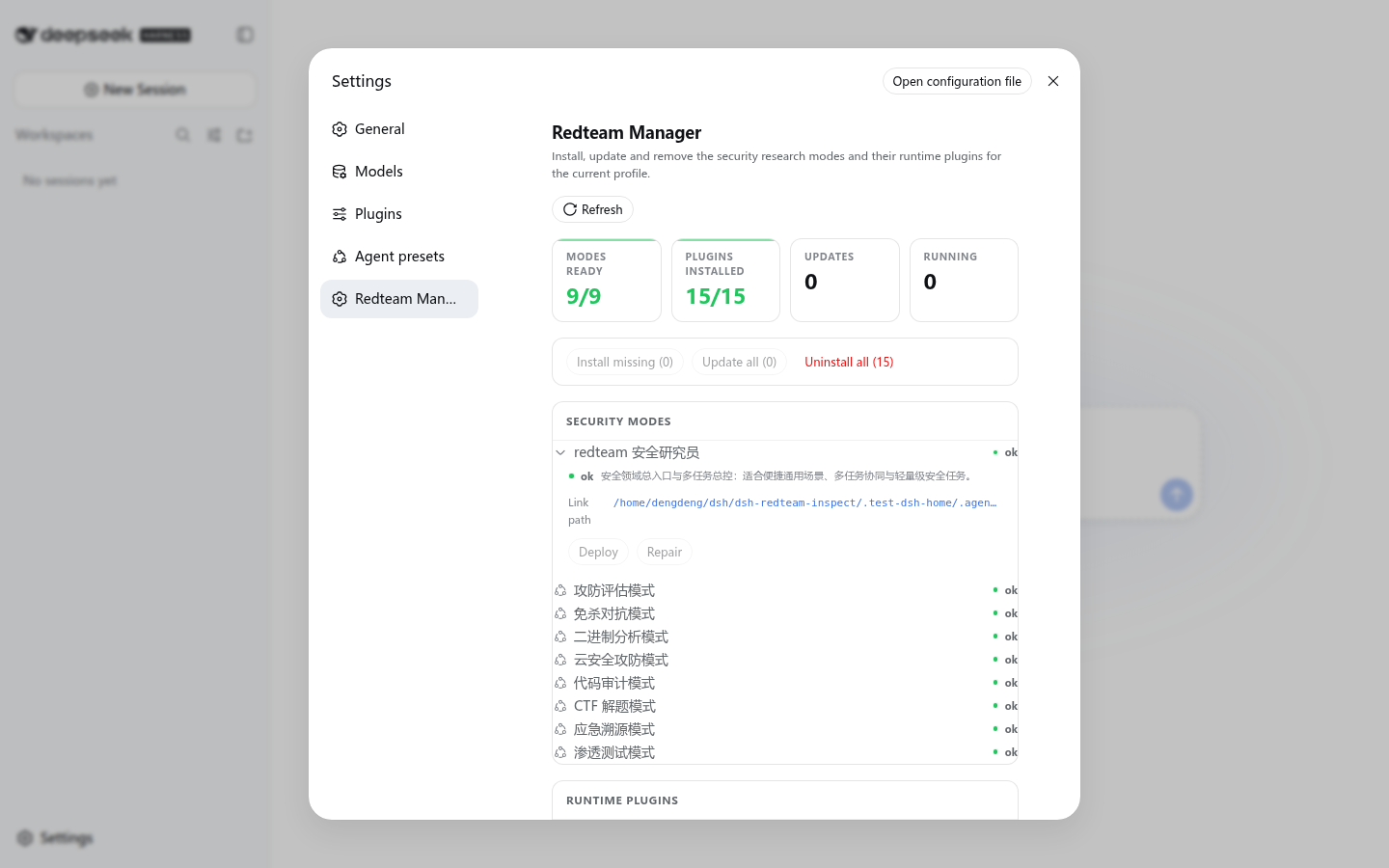
Task: Click the Running 0 card
Action: (x=964, y=280)
